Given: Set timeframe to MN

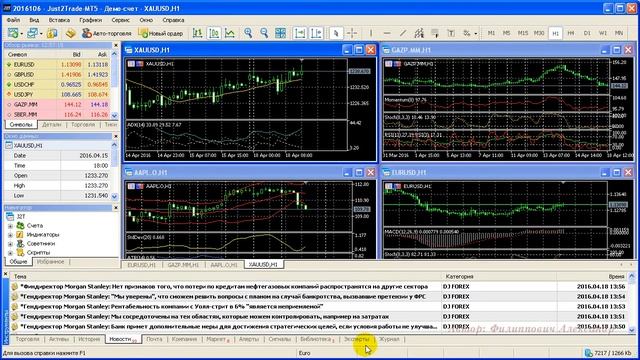Looking at the screenshot, I should point(619,33).
